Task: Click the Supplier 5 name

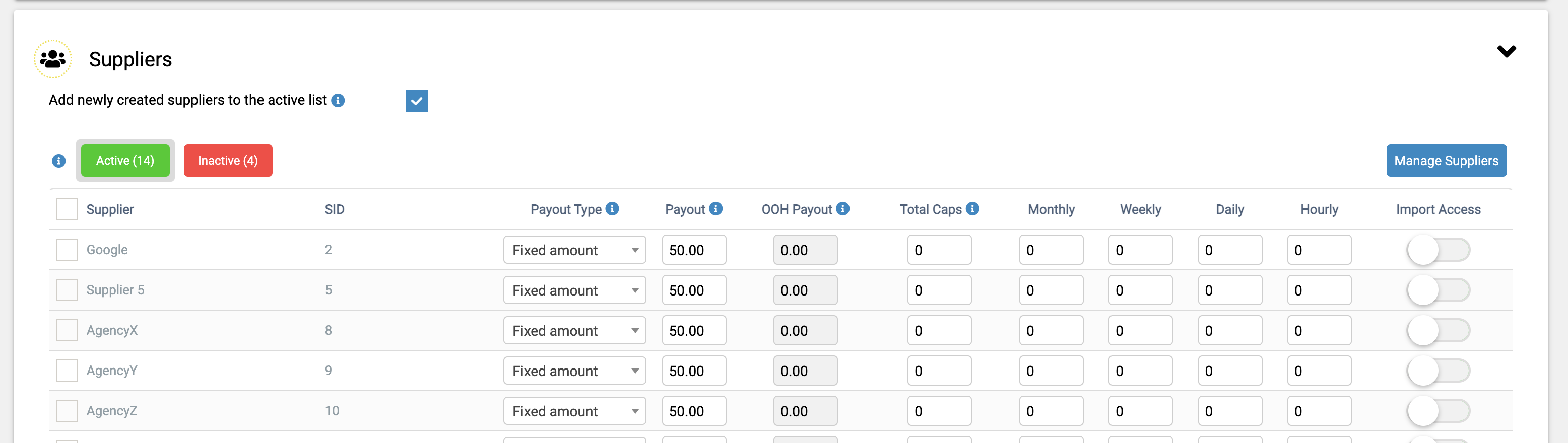Action: coord(115,289)
